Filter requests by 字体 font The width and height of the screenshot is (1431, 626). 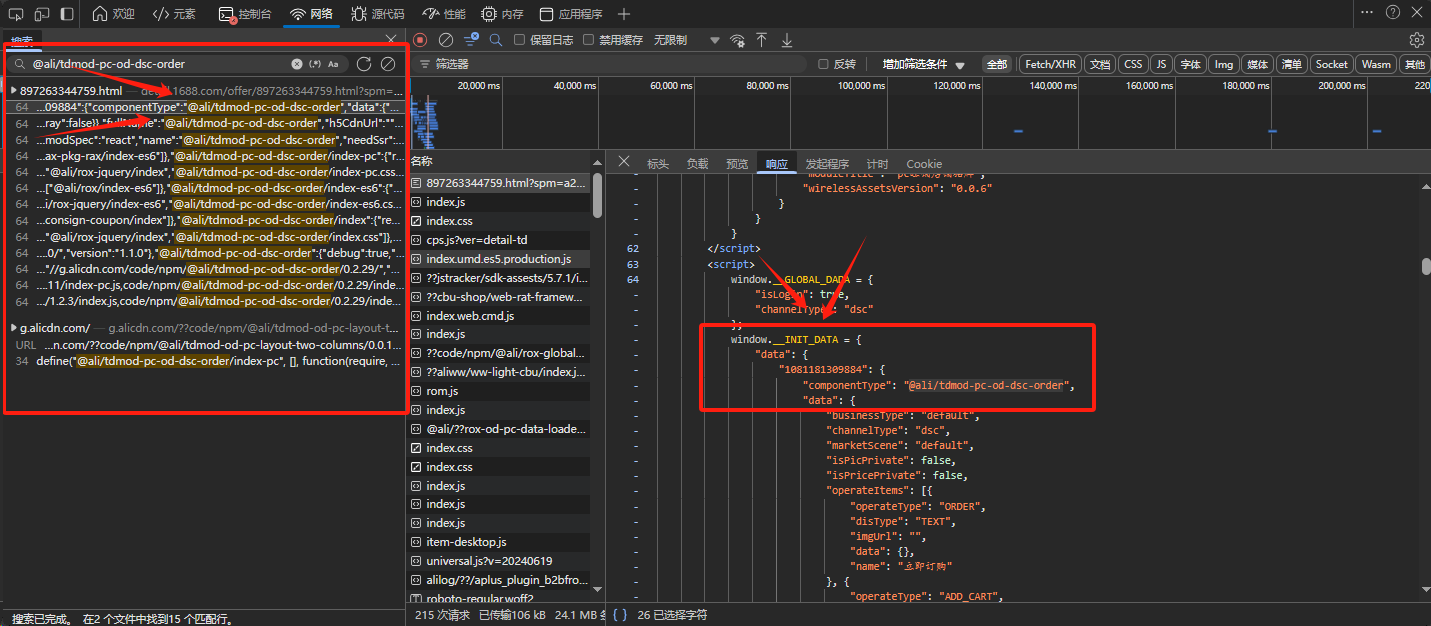click(x=1190, y=64)
